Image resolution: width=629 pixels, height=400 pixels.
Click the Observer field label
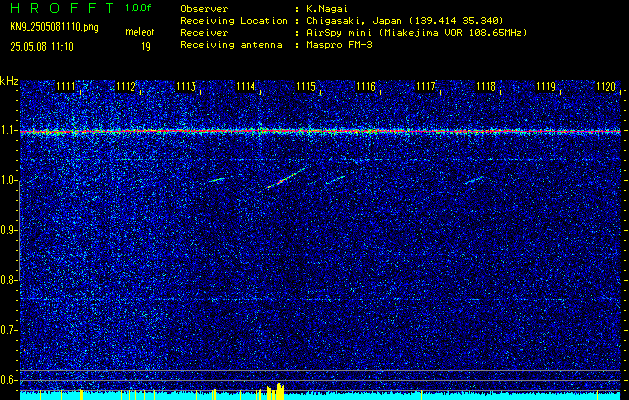[x=204, y=9]
